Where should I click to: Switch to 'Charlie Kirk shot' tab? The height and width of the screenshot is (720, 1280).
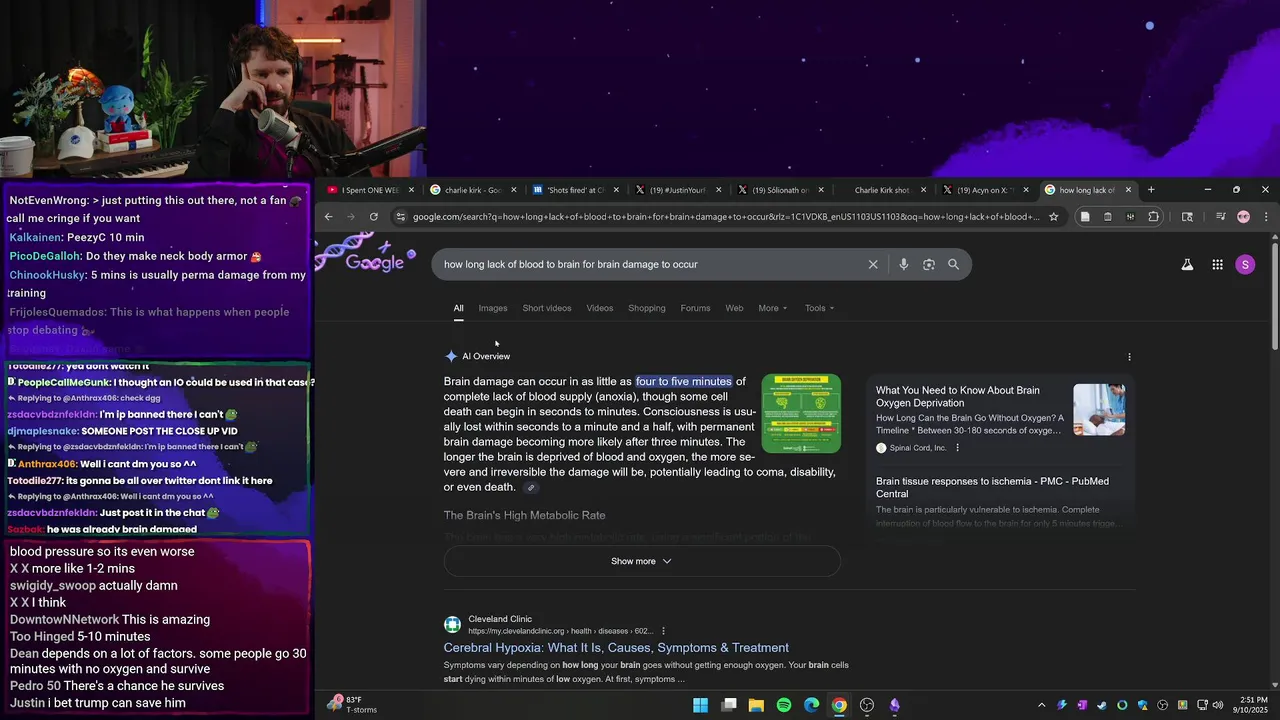(882, 190)
